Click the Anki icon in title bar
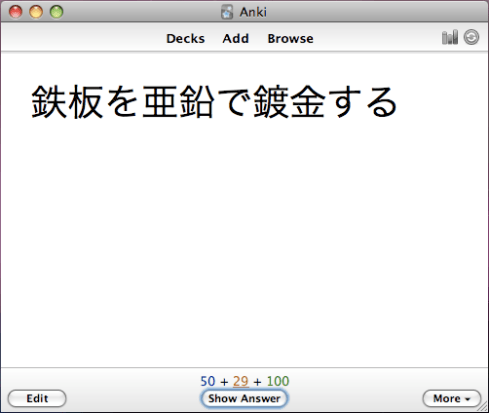This screenshot has height=413, width=489. click(x=227, y=12)
